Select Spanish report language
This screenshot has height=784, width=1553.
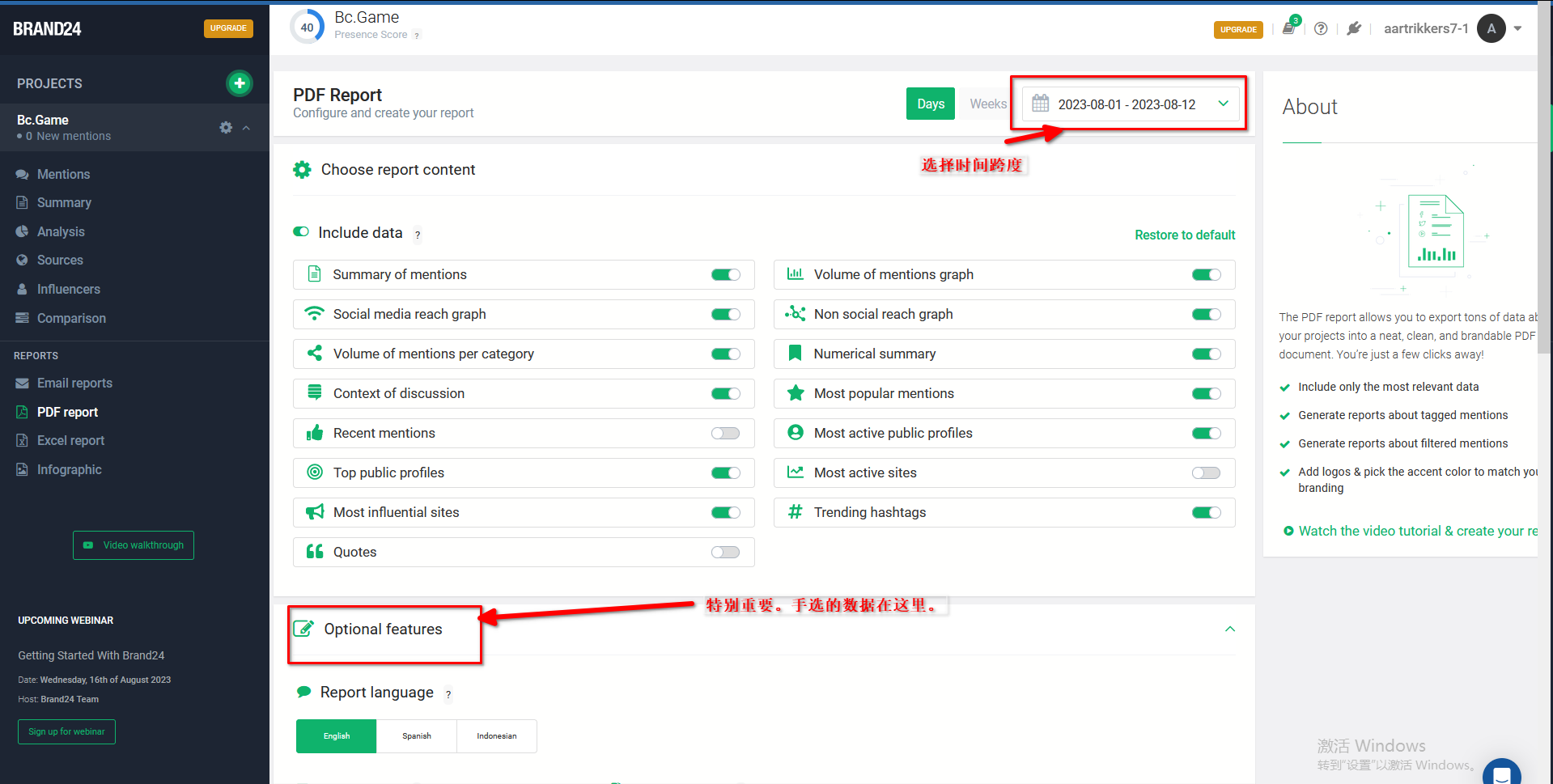(417, 736)
